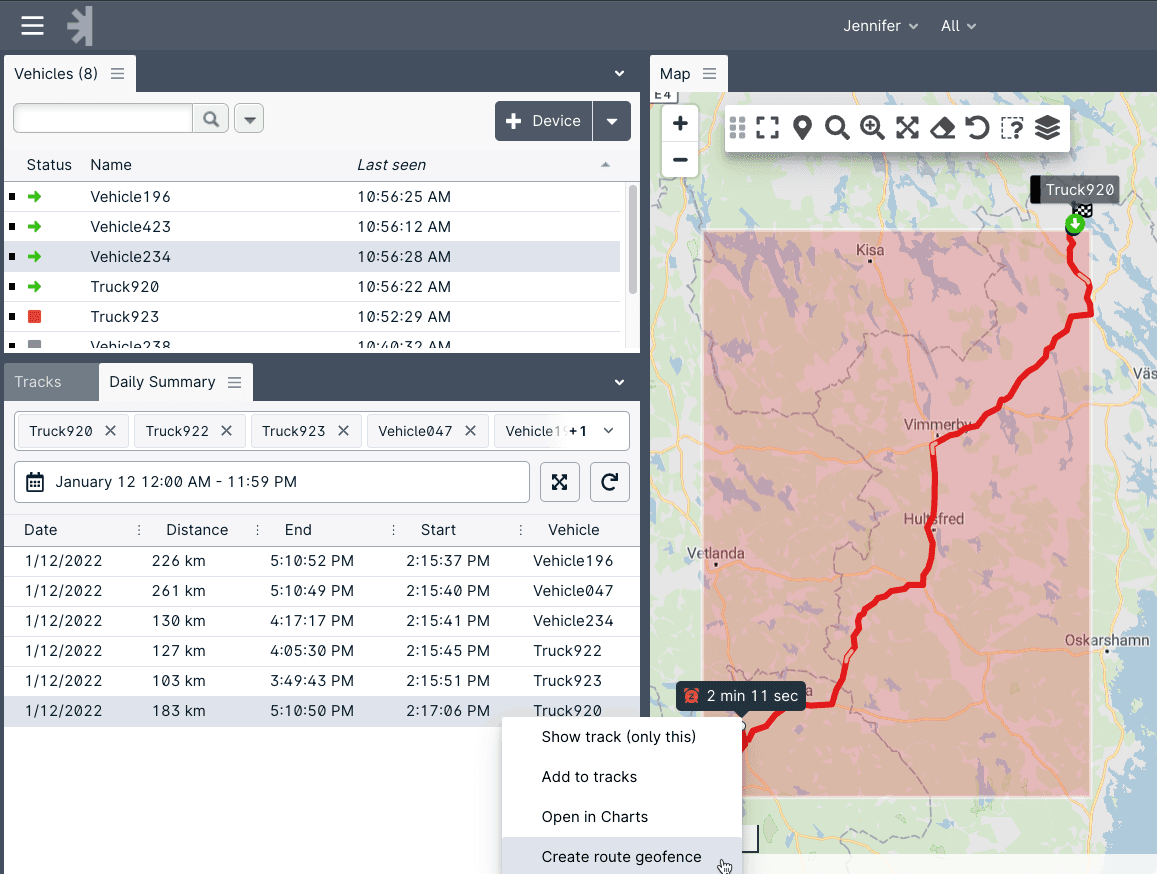Choose Create route geofence from the context menu
This screenshot has width=1157, height=874.
(621, 856)
